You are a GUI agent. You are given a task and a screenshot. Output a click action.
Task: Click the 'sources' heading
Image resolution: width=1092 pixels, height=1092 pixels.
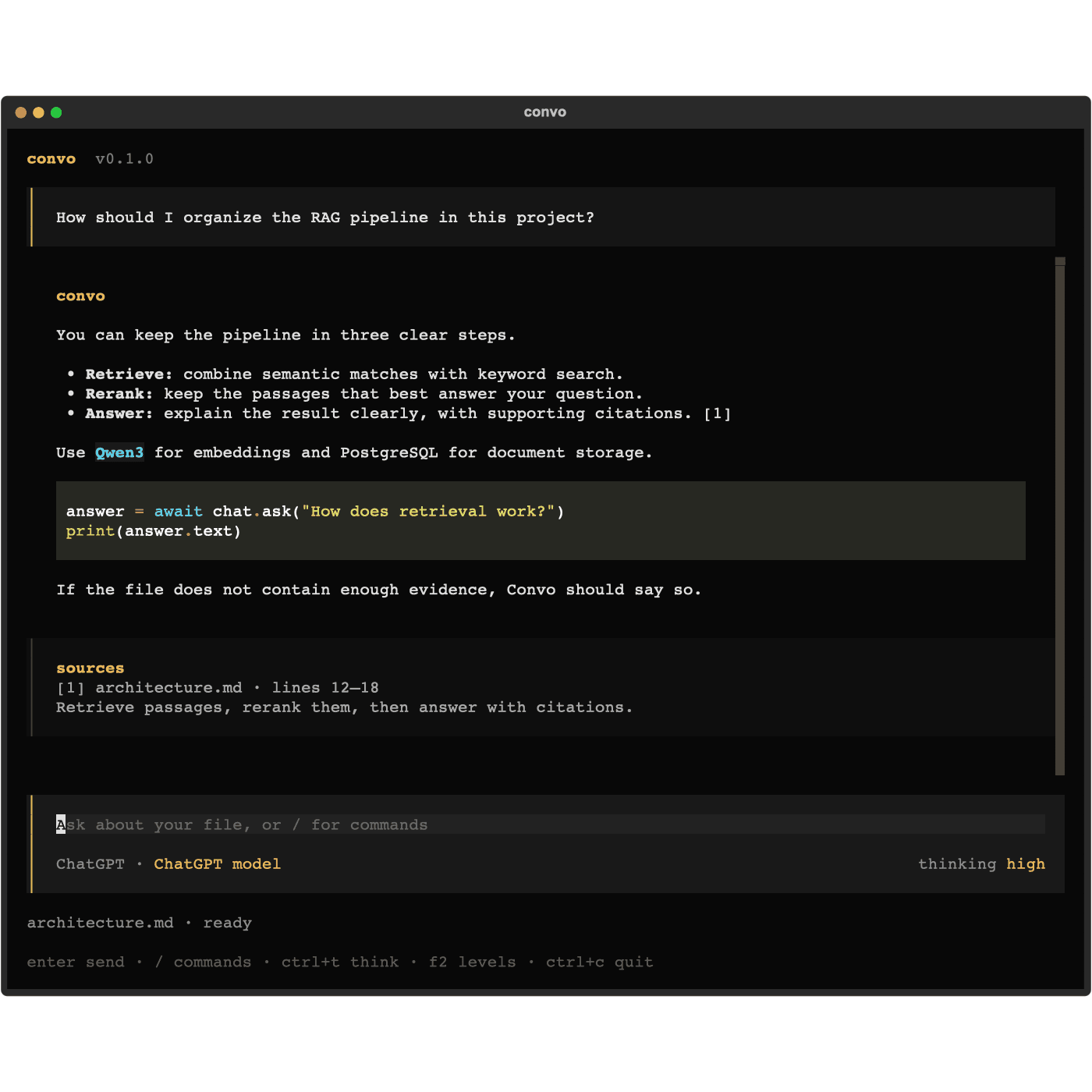tap(90, 668)
